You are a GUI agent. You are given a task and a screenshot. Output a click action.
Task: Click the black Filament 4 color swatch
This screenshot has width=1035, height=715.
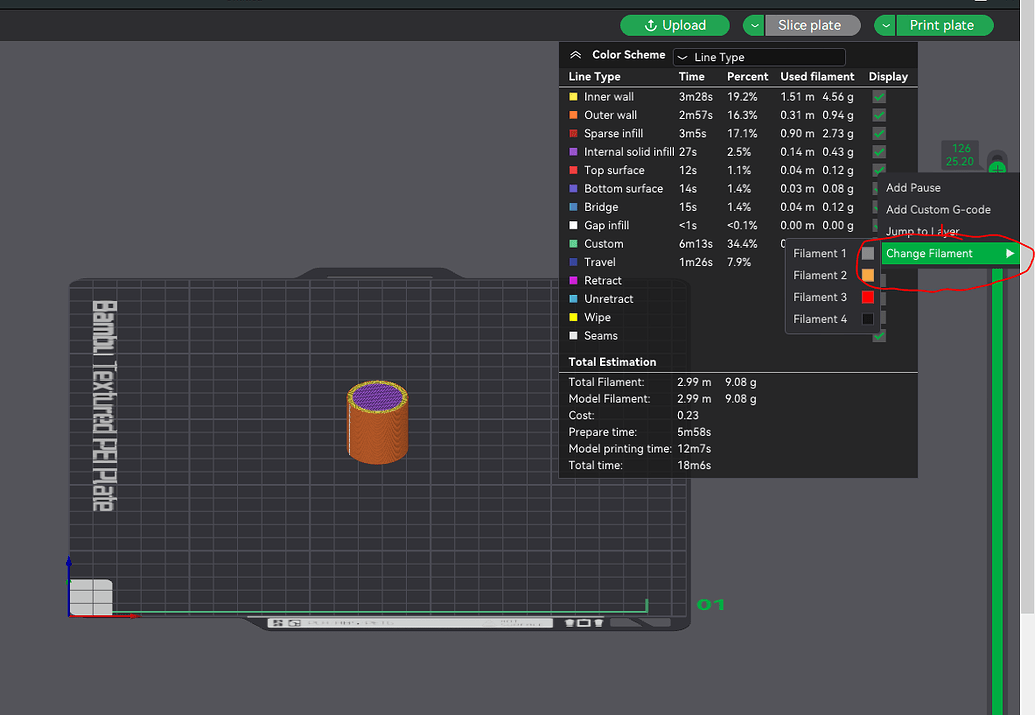[x=867, y=319]
